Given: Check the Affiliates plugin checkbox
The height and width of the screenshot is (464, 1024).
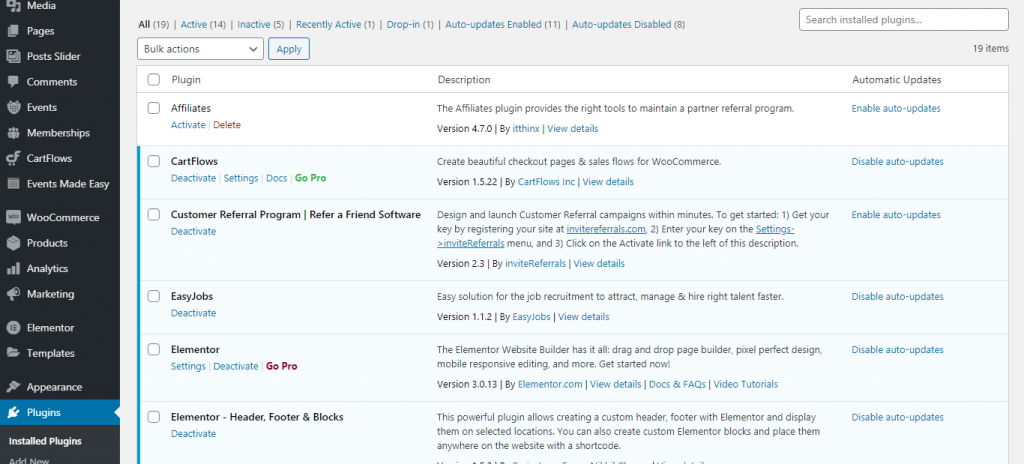Looking at the screenshot, I should [x=153, y=108].
